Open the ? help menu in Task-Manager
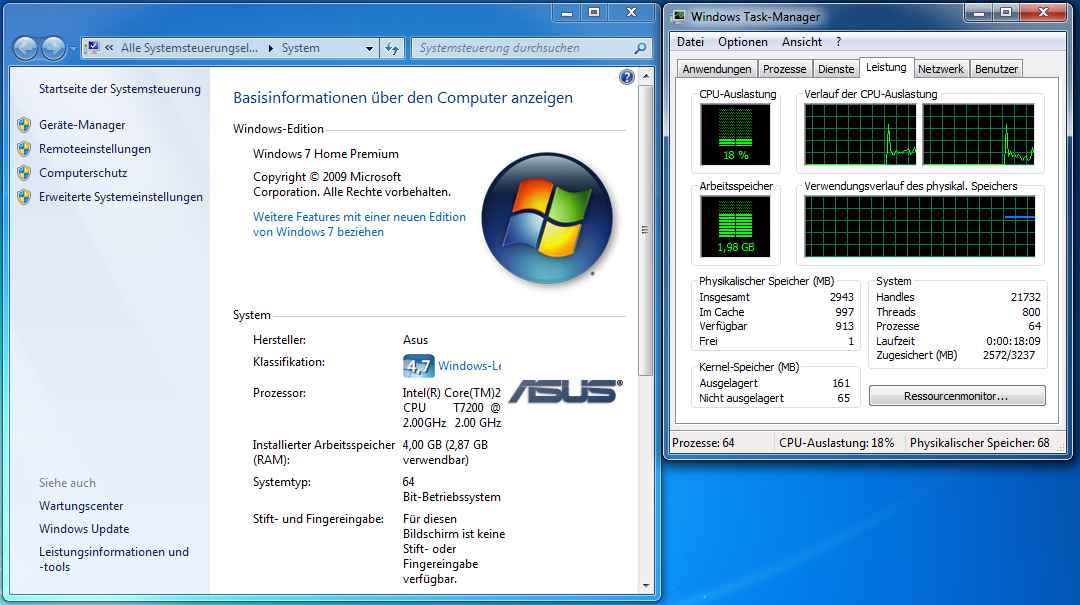Screen dimensions: 1080x605 click(x=838, y=42)
